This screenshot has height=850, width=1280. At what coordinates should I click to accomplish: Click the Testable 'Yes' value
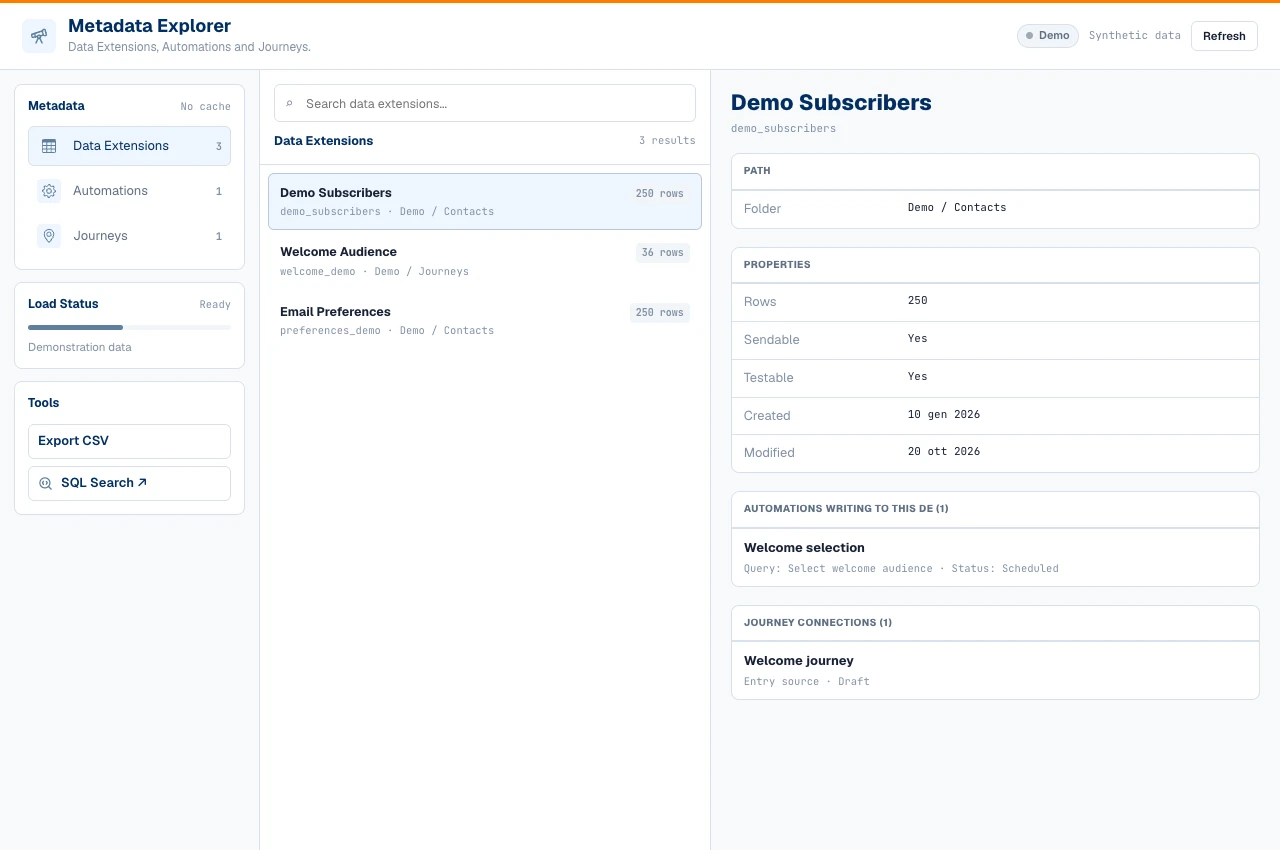(918, 377)
